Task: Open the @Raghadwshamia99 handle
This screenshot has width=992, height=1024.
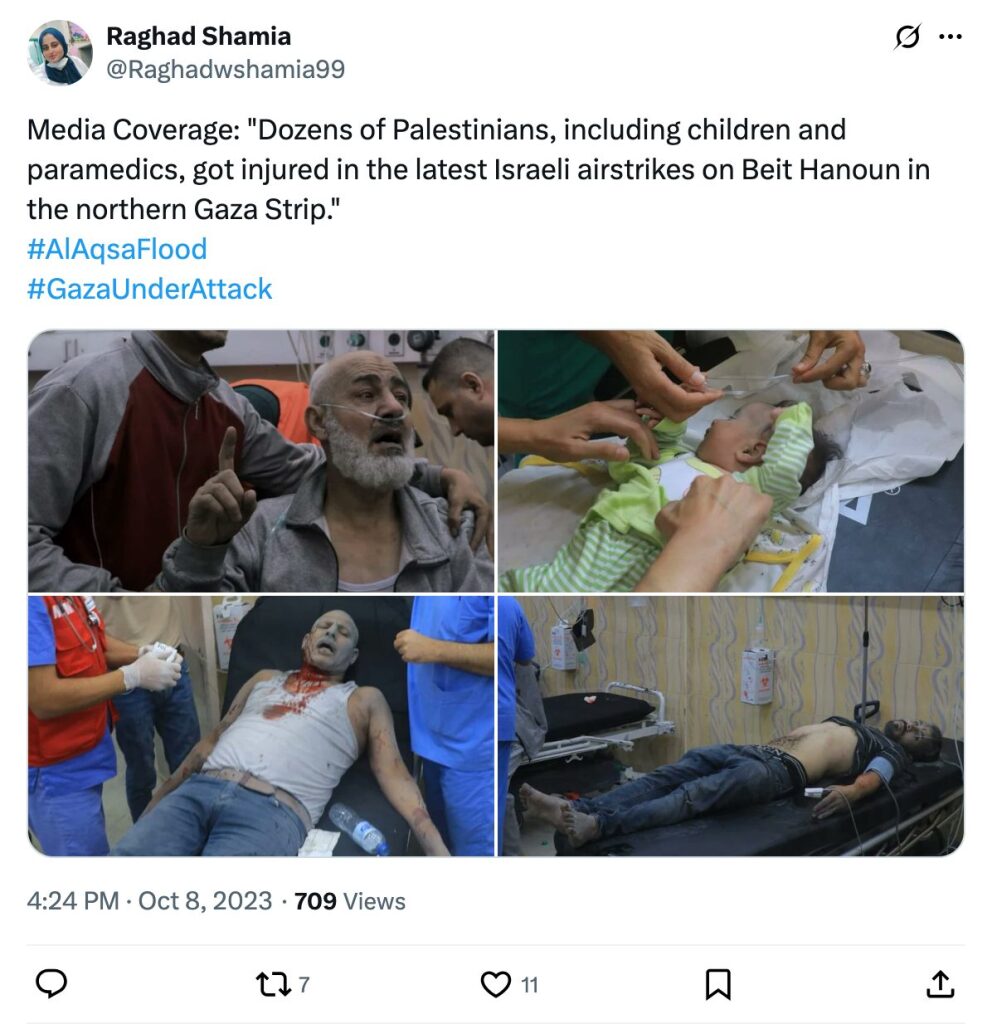Action: coord(225,69)
